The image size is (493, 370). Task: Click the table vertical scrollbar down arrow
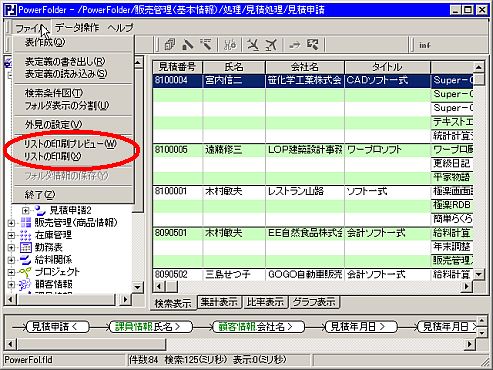click(x=479, y=275)
